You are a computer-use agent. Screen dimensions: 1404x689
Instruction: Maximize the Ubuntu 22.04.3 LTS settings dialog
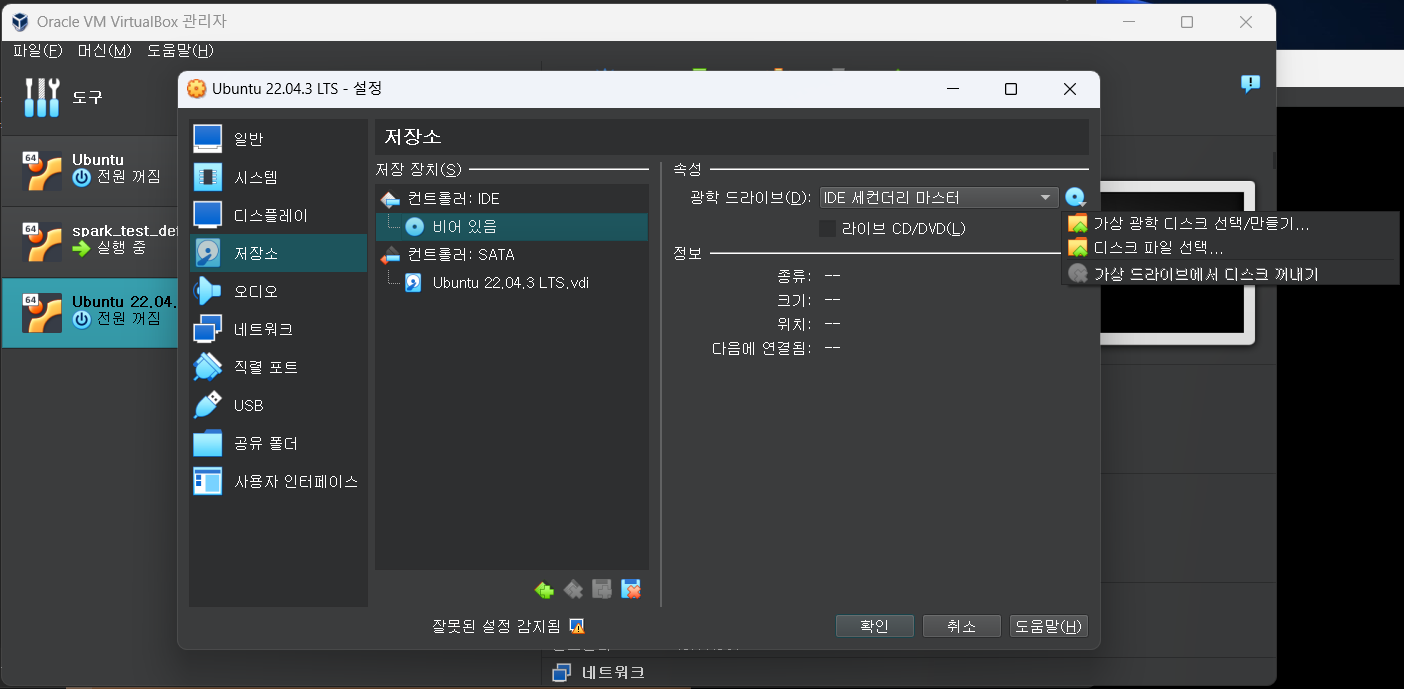pos(1011,89)
